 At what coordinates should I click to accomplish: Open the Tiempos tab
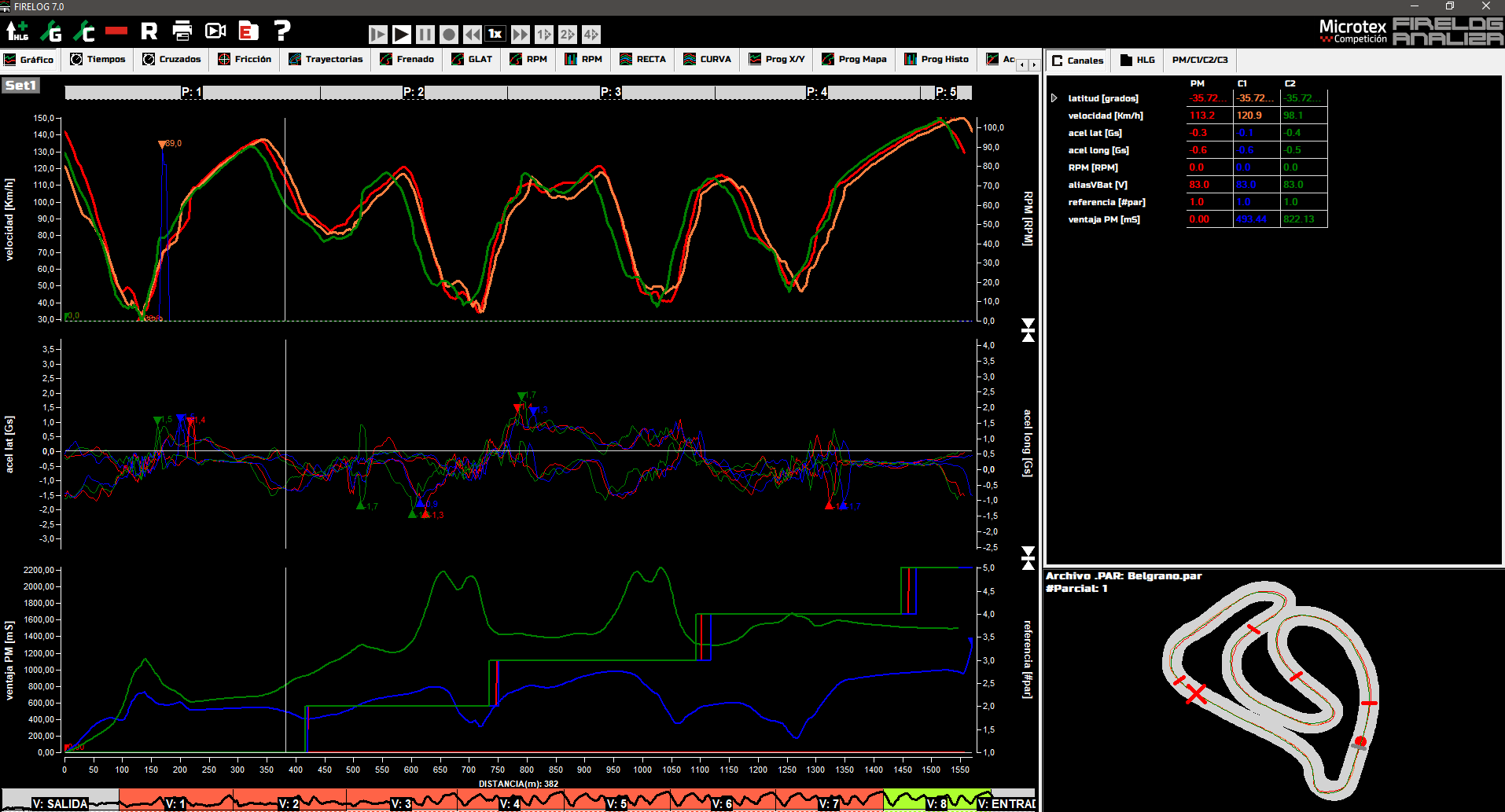coord(98,60)
